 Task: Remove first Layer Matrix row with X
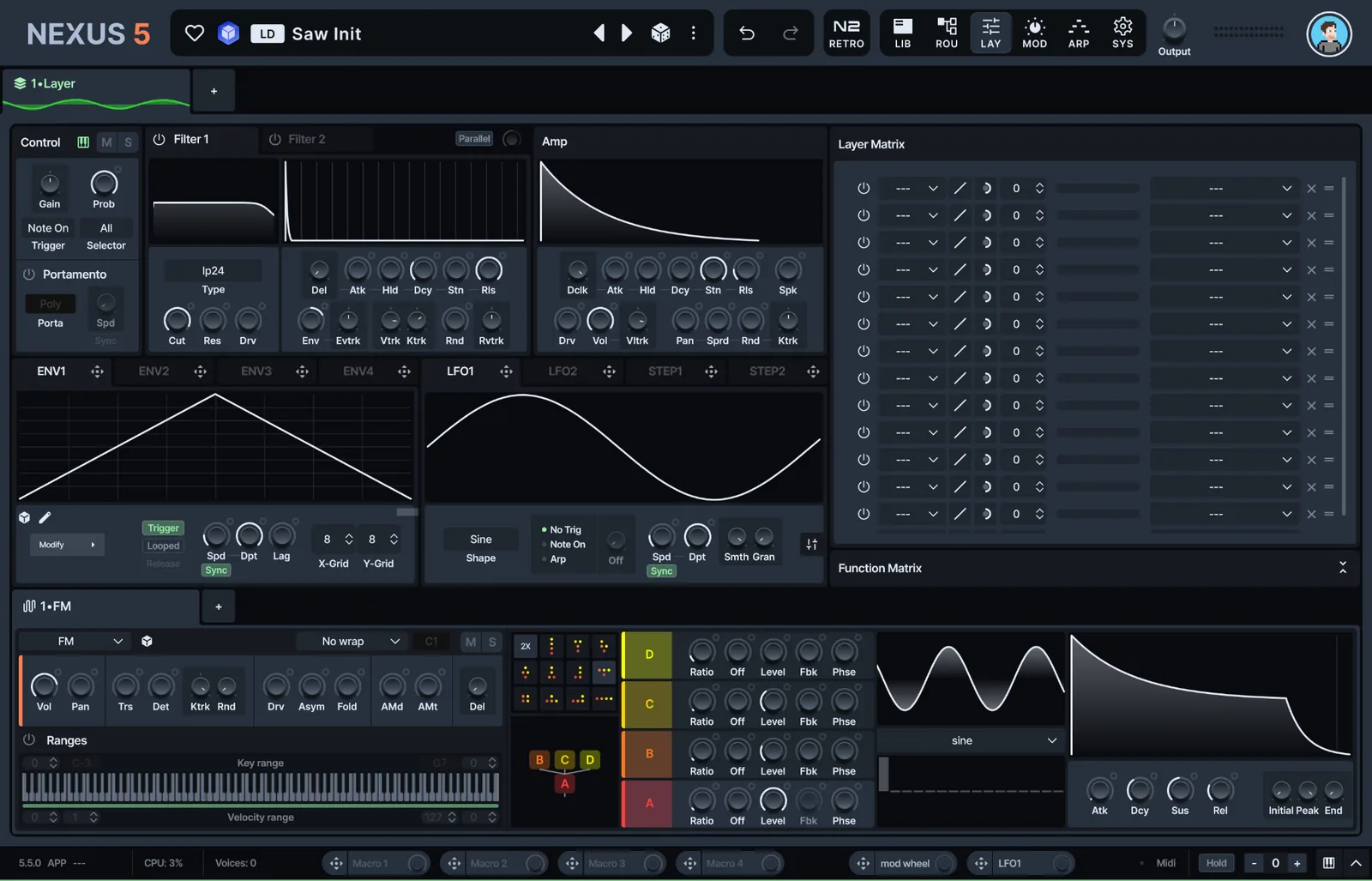point(1311,189)
